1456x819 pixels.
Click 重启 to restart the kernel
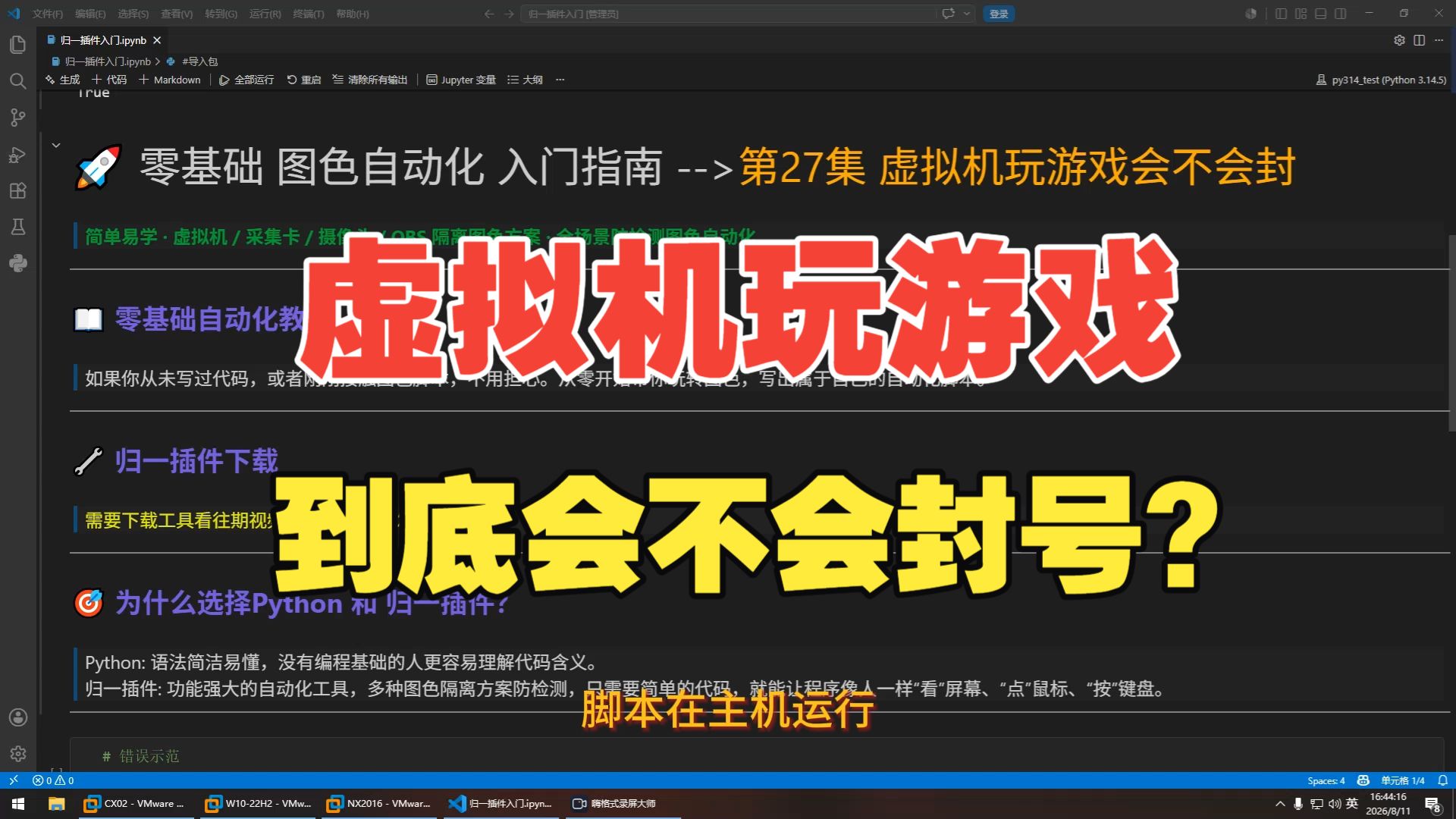point(304,80)
